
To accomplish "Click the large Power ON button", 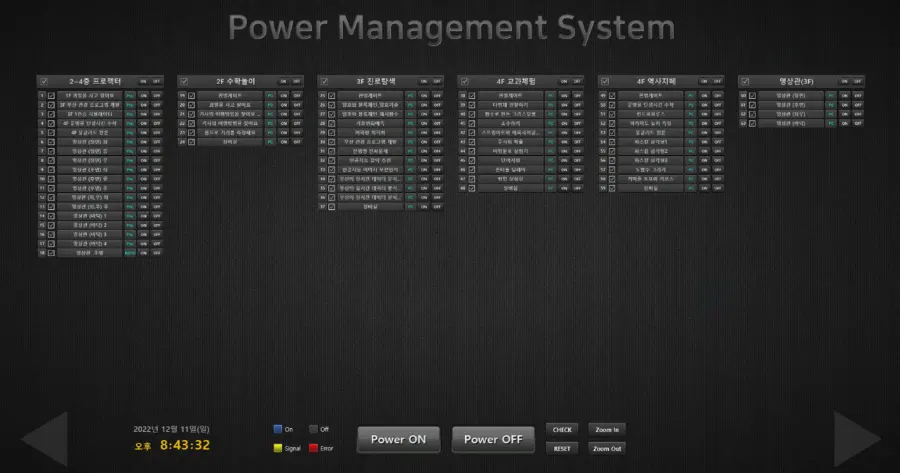I will [399, 439].
